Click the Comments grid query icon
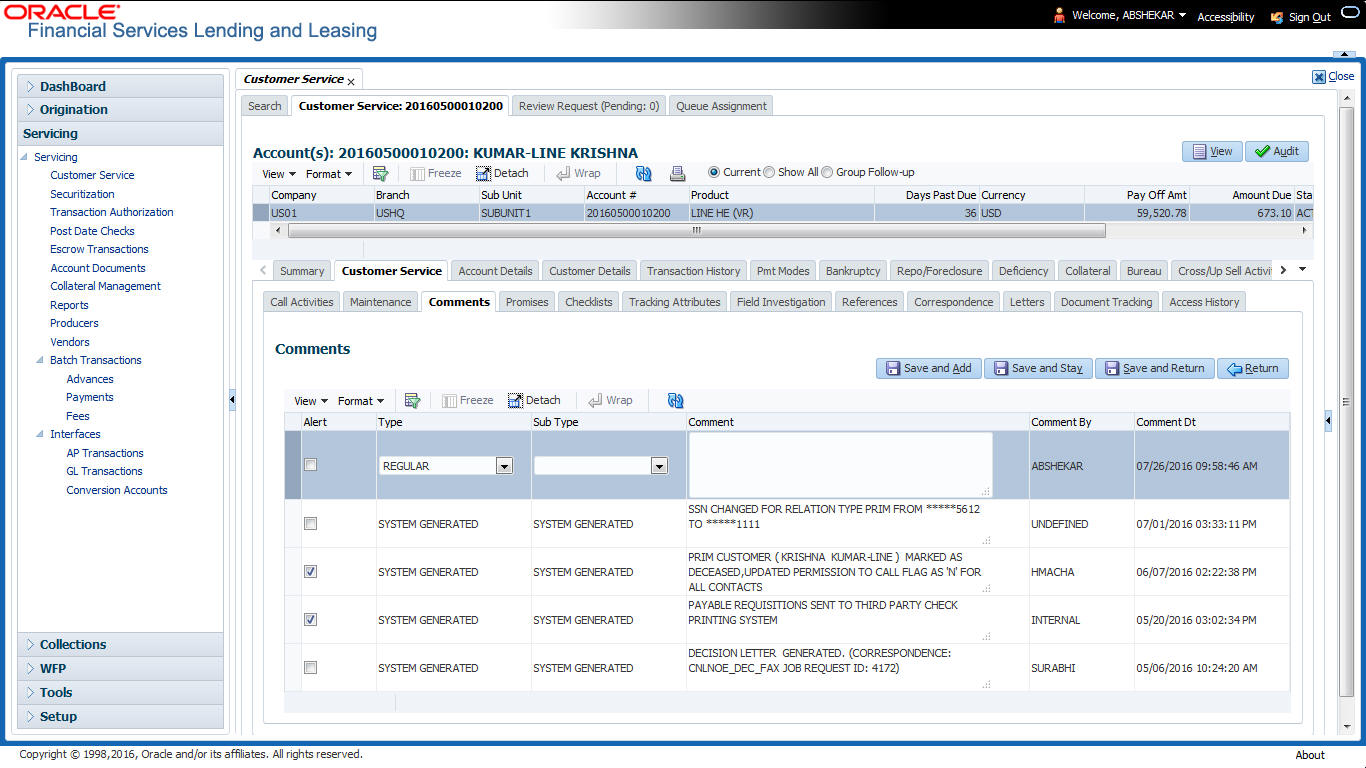 [412, 400]
